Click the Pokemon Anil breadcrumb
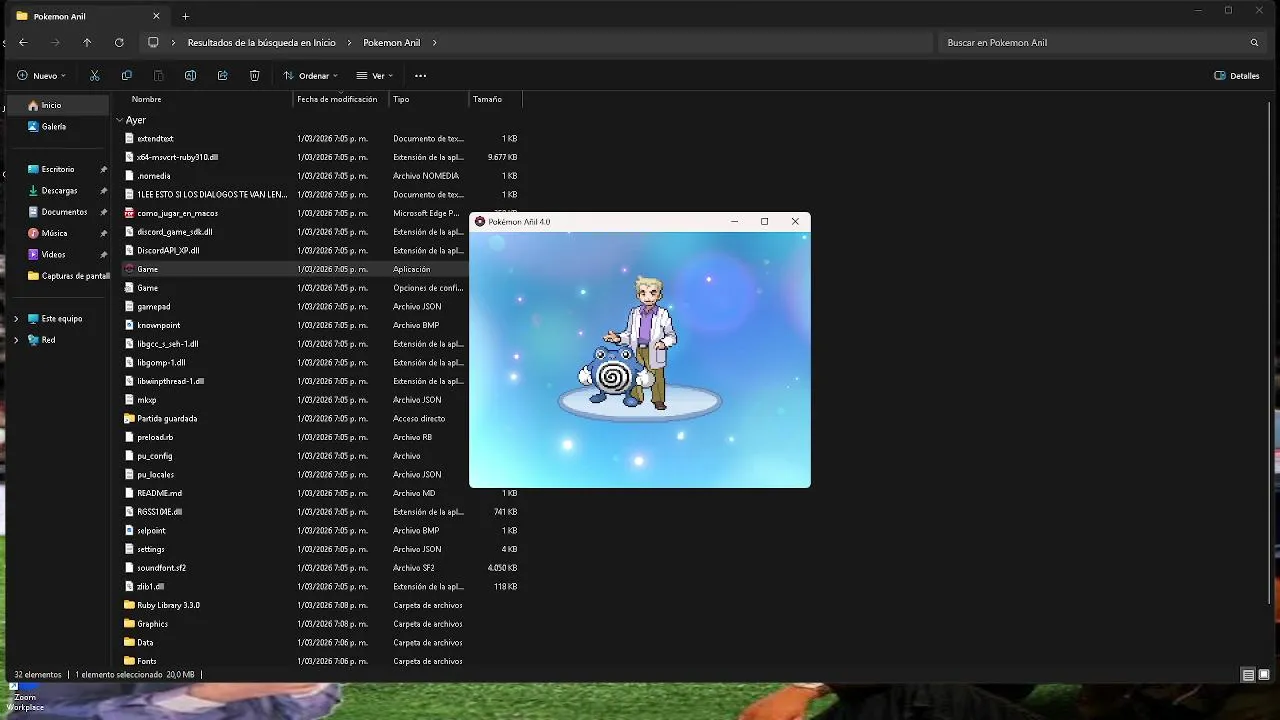 391,43
